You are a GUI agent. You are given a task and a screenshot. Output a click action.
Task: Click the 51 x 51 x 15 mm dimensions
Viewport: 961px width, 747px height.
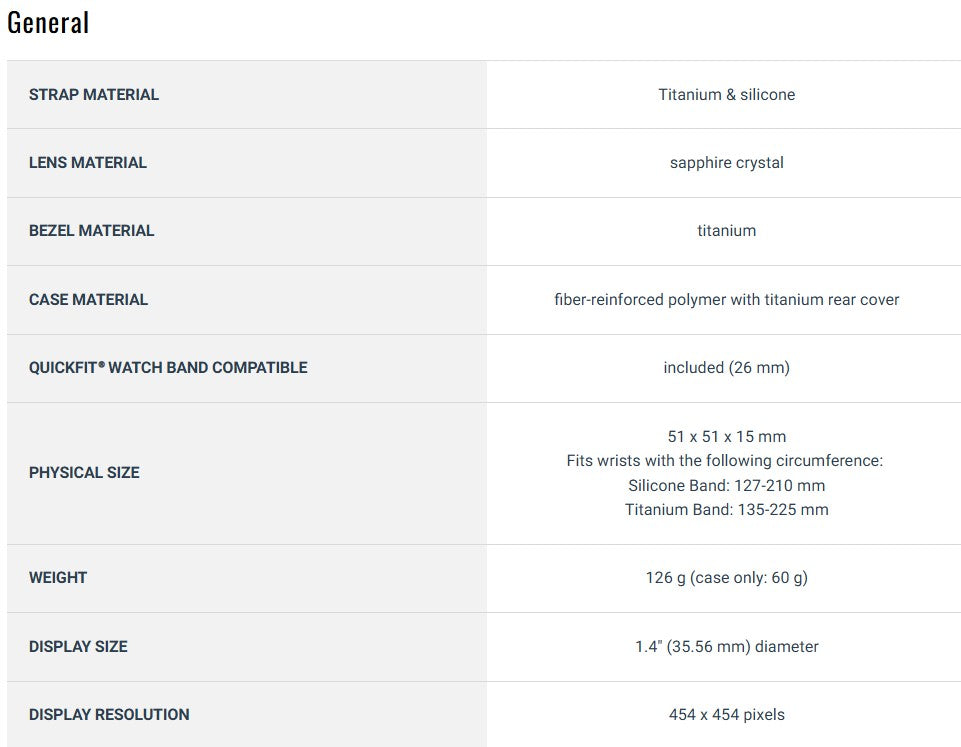726,437
